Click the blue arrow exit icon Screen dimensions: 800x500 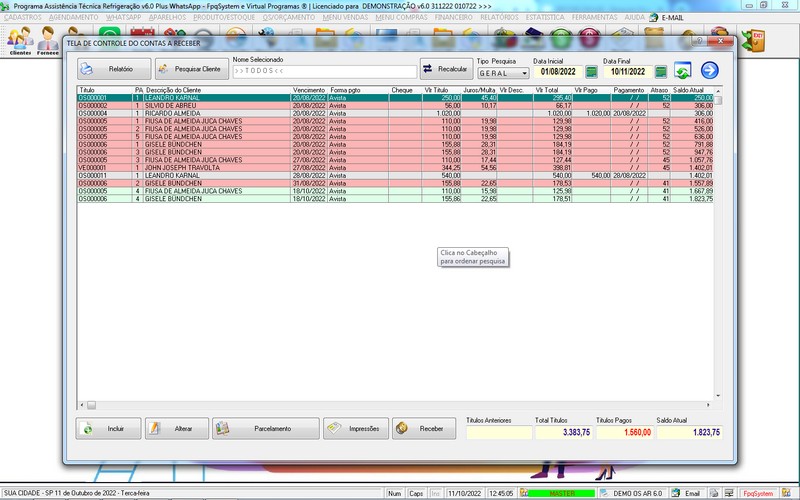click(710, 70)
